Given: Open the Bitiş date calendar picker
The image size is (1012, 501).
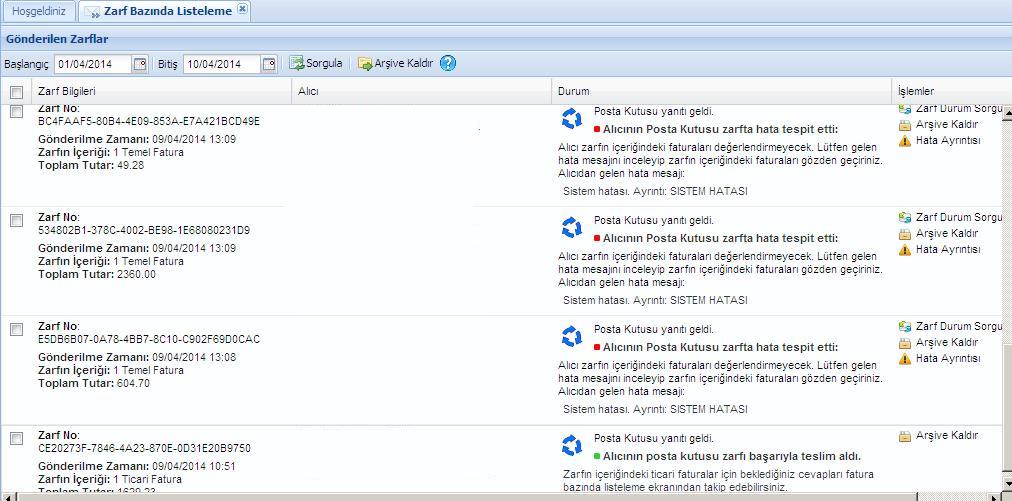Looking at the screenshot, I should [269, 64].
